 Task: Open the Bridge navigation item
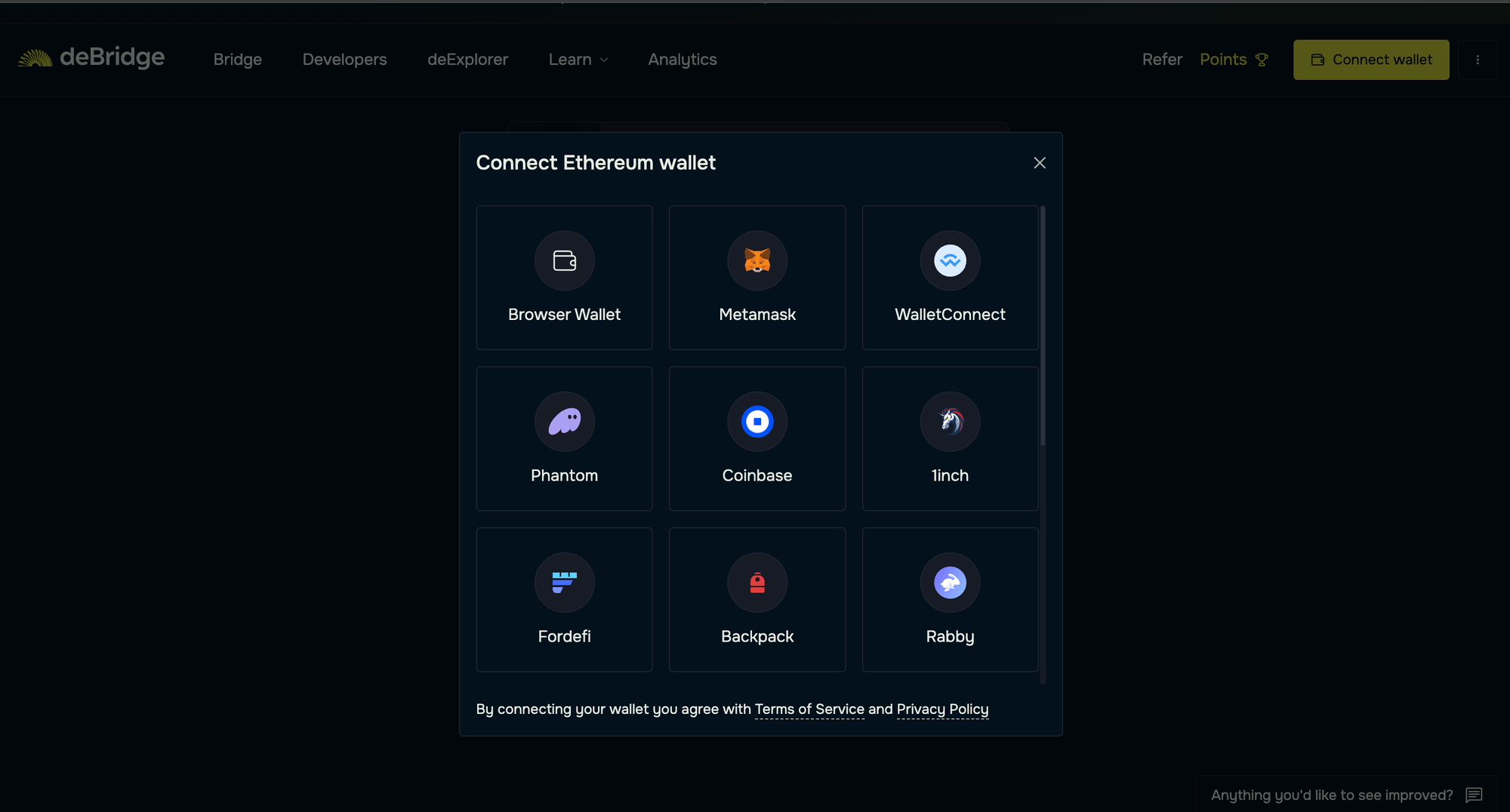click(x=237, y=60)
